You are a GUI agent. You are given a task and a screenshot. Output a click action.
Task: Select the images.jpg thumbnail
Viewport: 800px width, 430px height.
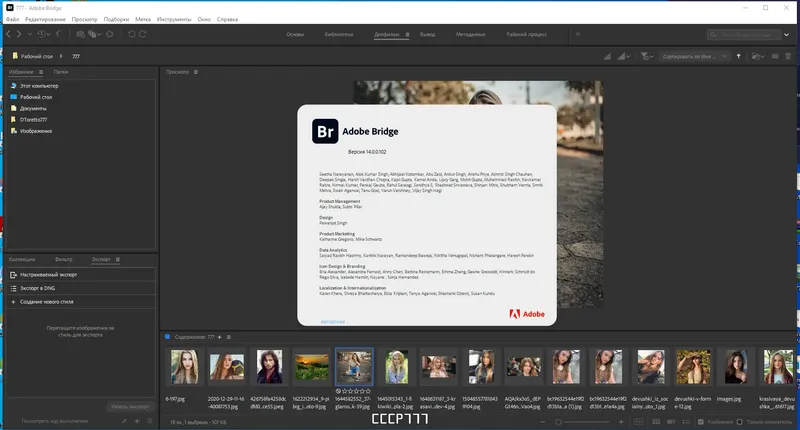point(736,367)
